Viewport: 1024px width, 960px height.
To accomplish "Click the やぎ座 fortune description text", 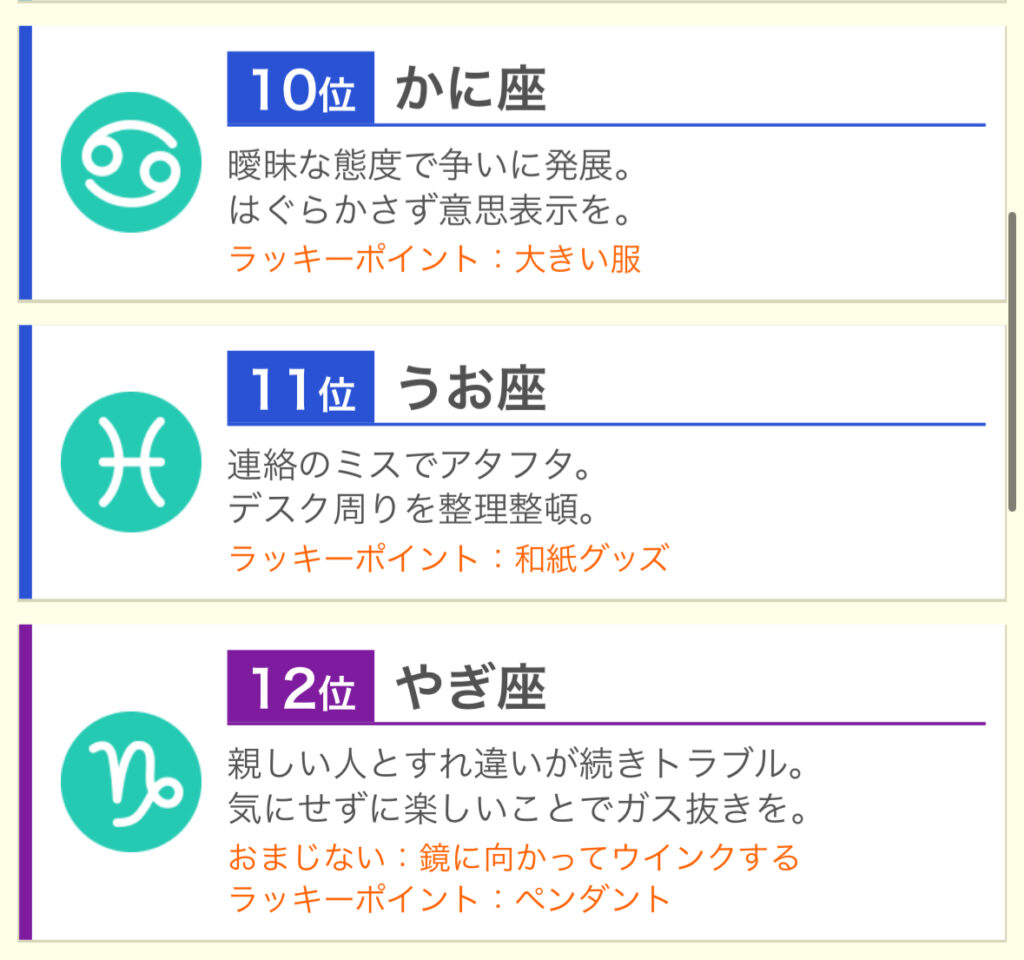I will [518, 786].
